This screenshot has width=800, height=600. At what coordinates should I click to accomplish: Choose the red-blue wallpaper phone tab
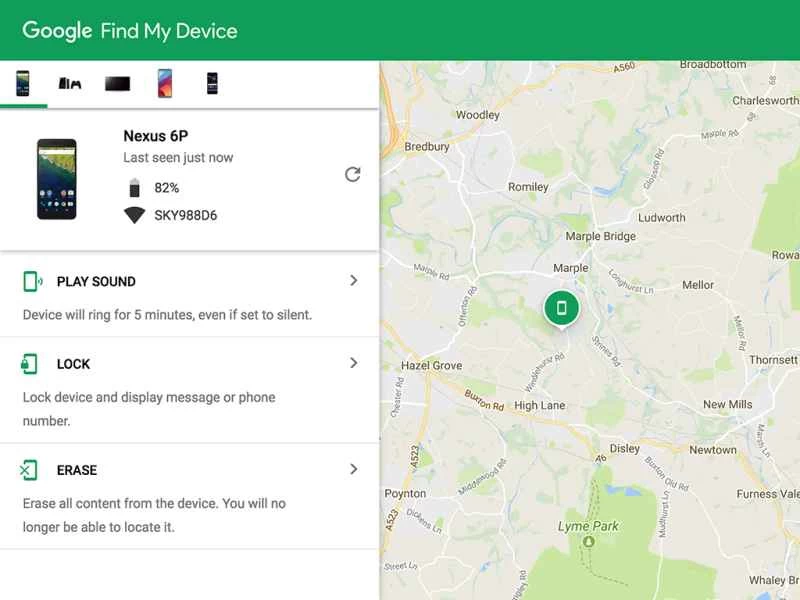(x=165, y=83)
